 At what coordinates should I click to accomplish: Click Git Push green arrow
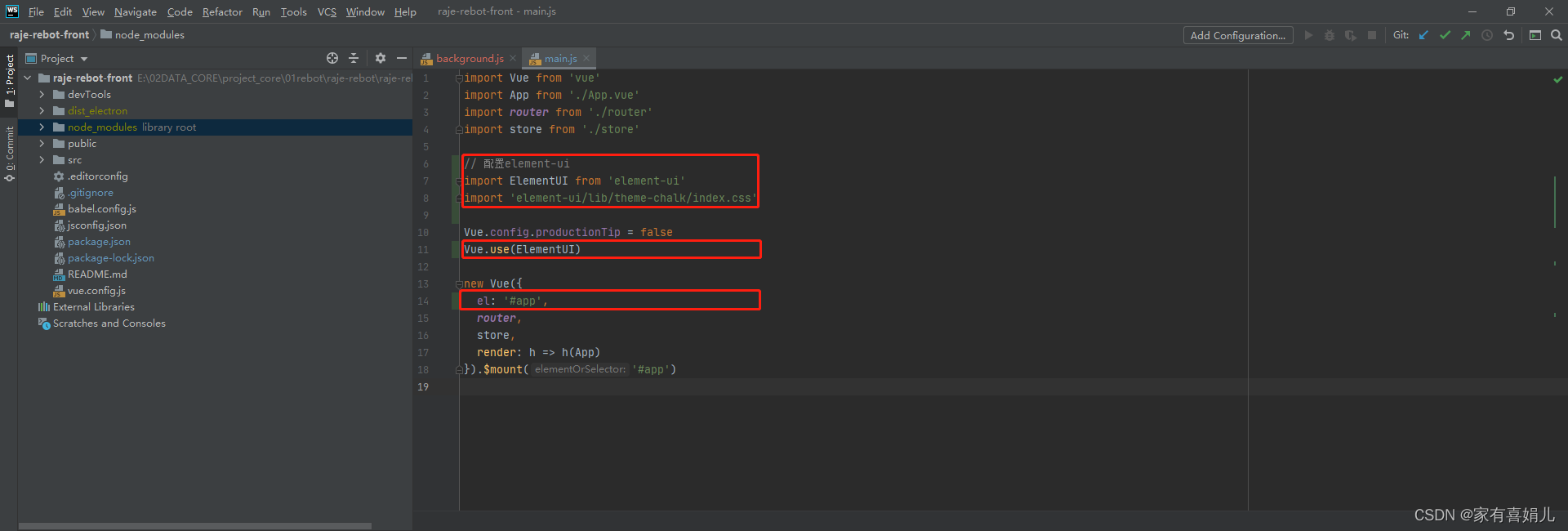tap(1466, 35)
